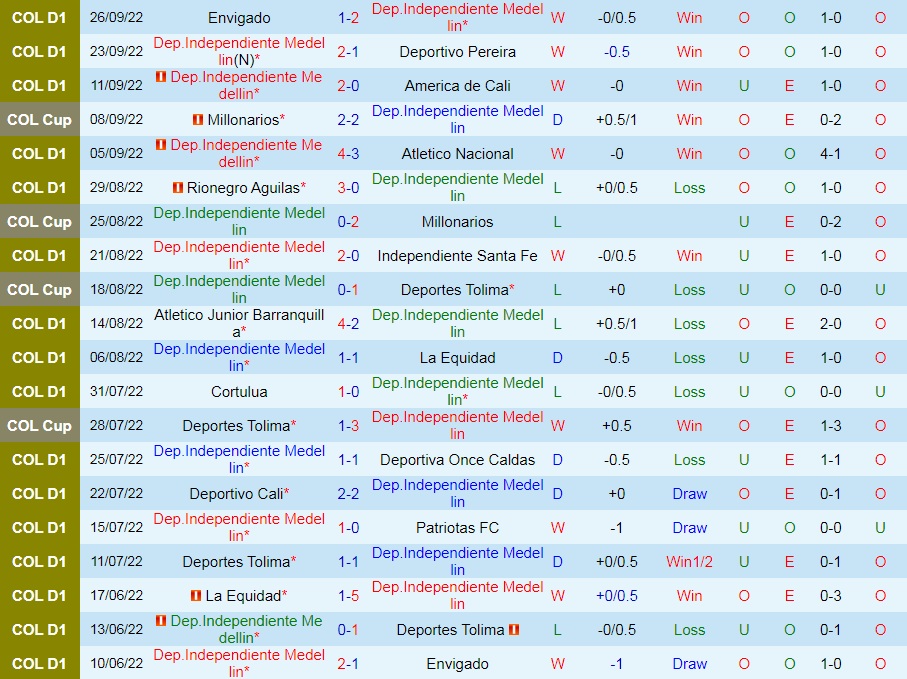The width and height of the screenshot is (907, 679).
Task: Click the red card icon beside Millonarios on 08/09/22
Action: [198, 120]
